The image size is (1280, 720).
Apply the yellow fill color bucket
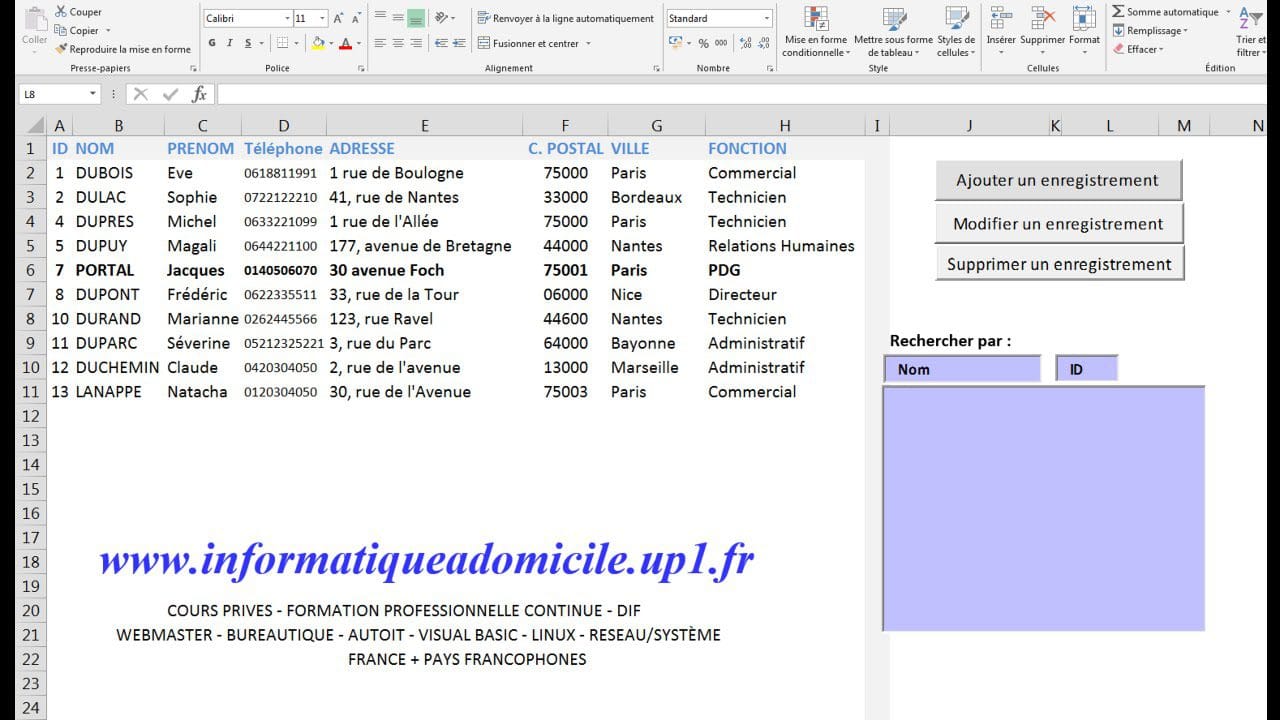tap(317, 43)
